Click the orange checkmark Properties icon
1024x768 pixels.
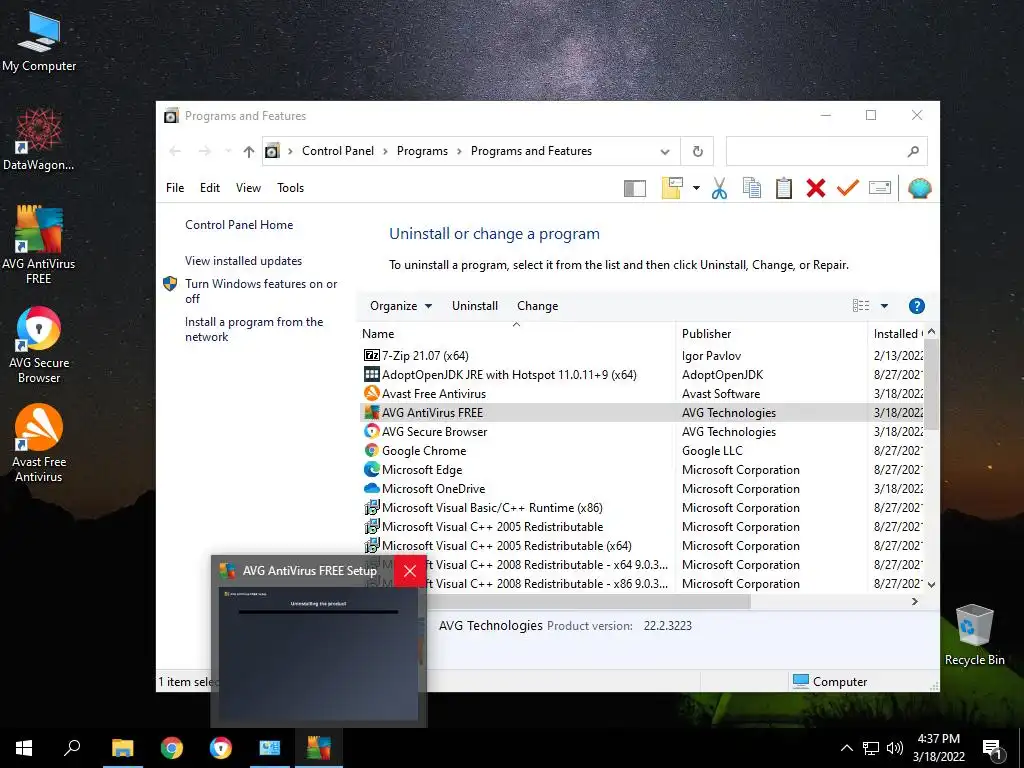848,188
